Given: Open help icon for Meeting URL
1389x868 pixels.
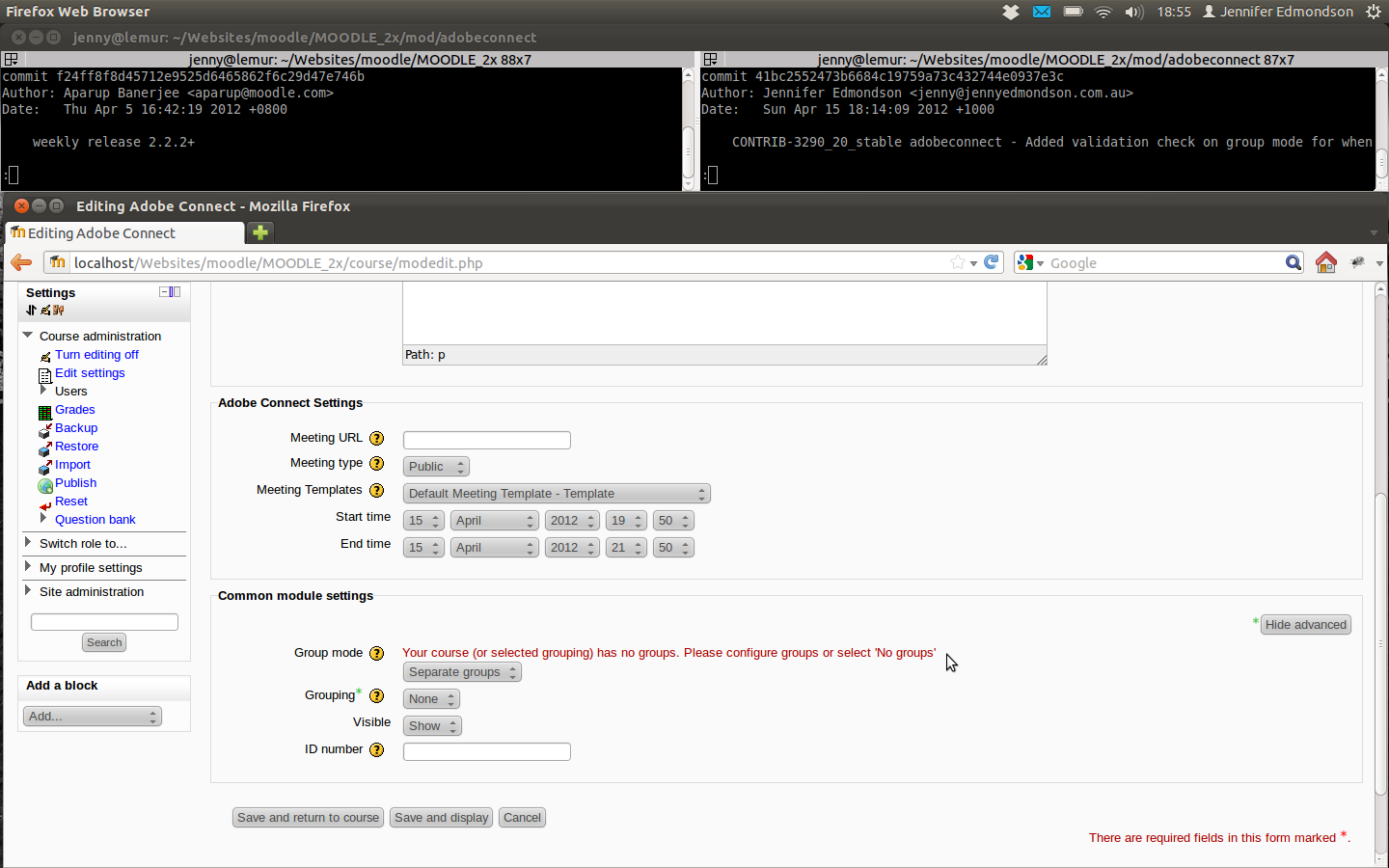Looking at the screenshot, I should tap(377, 438).
